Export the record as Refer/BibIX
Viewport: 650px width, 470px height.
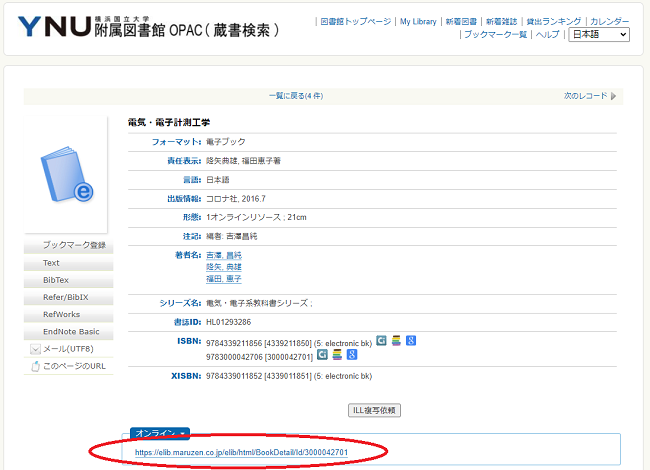pos(69,297)
